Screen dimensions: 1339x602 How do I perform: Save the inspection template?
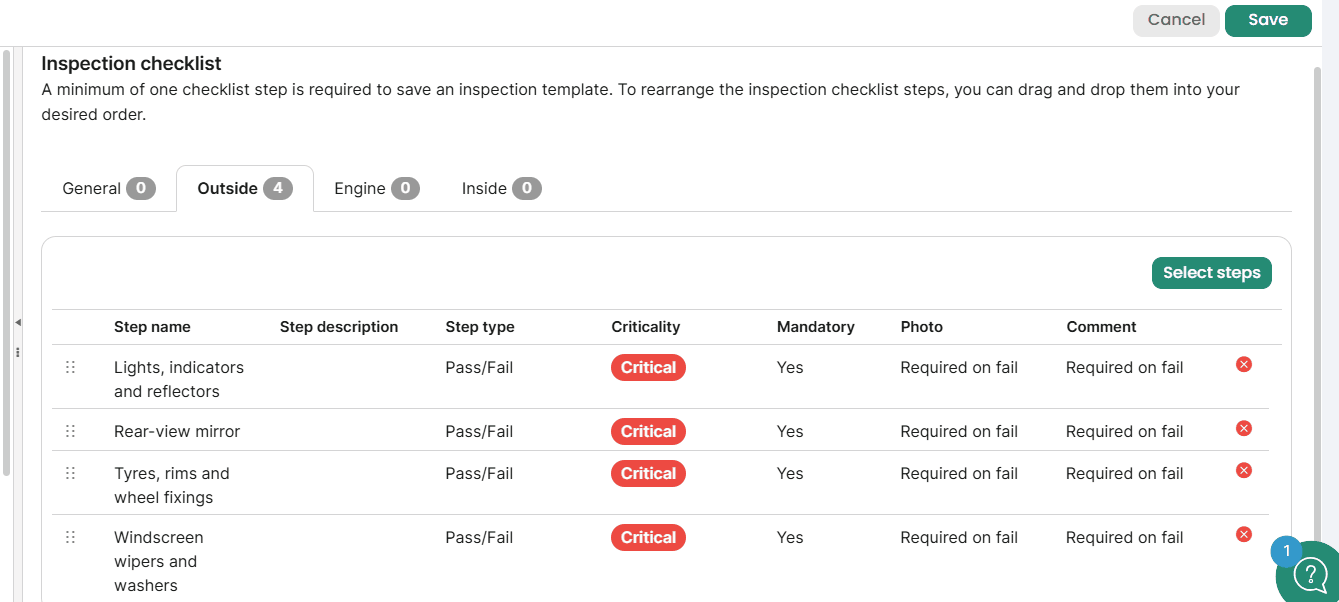(1268, 20)
